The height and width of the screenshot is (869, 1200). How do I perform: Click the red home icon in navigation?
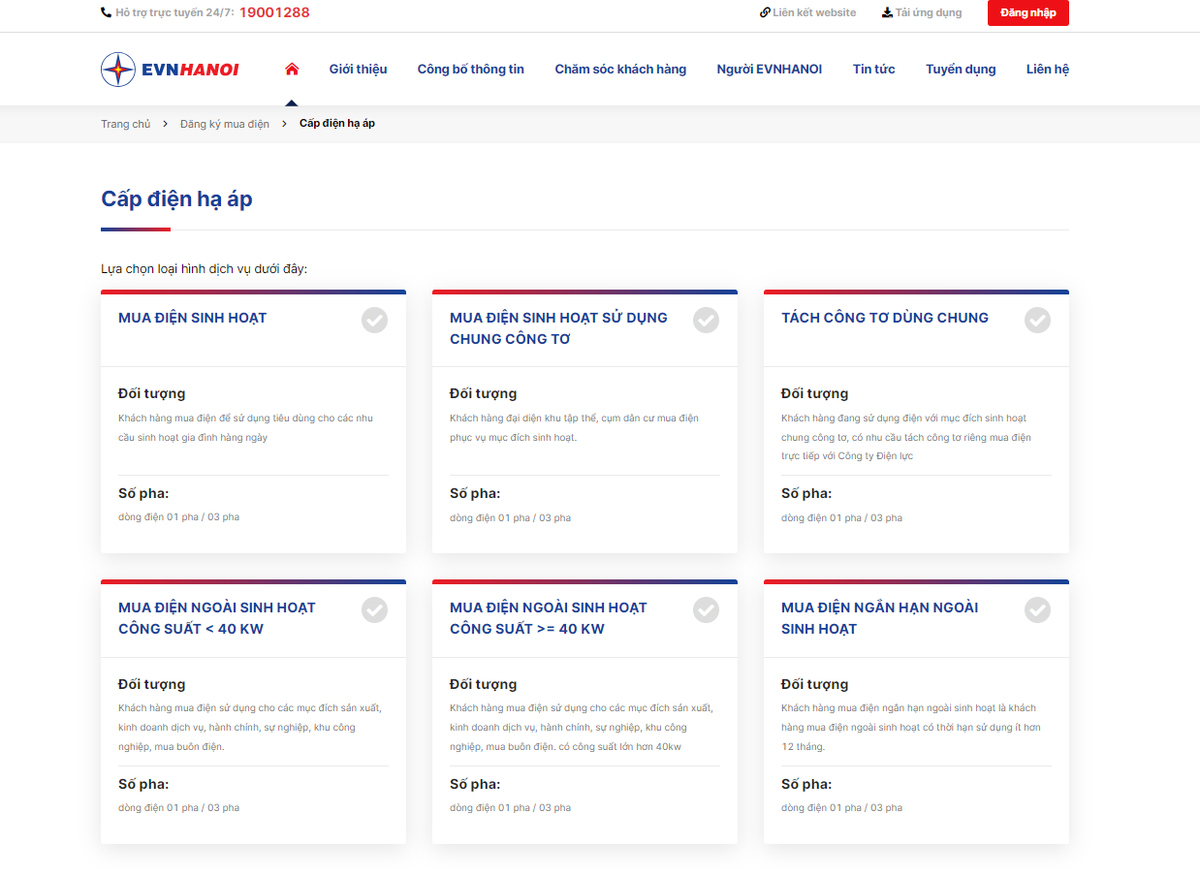[x=292, y=69]
